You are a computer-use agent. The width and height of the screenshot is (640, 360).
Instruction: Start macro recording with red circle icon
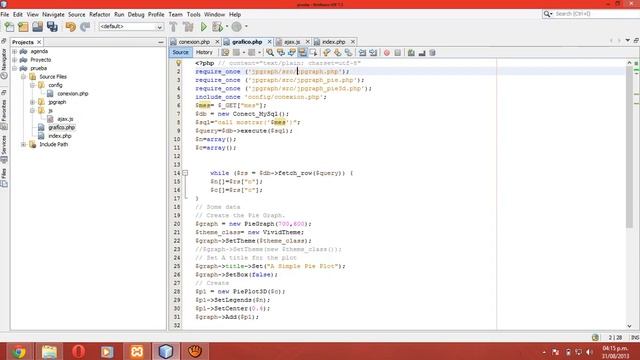[x=387, y=53]
